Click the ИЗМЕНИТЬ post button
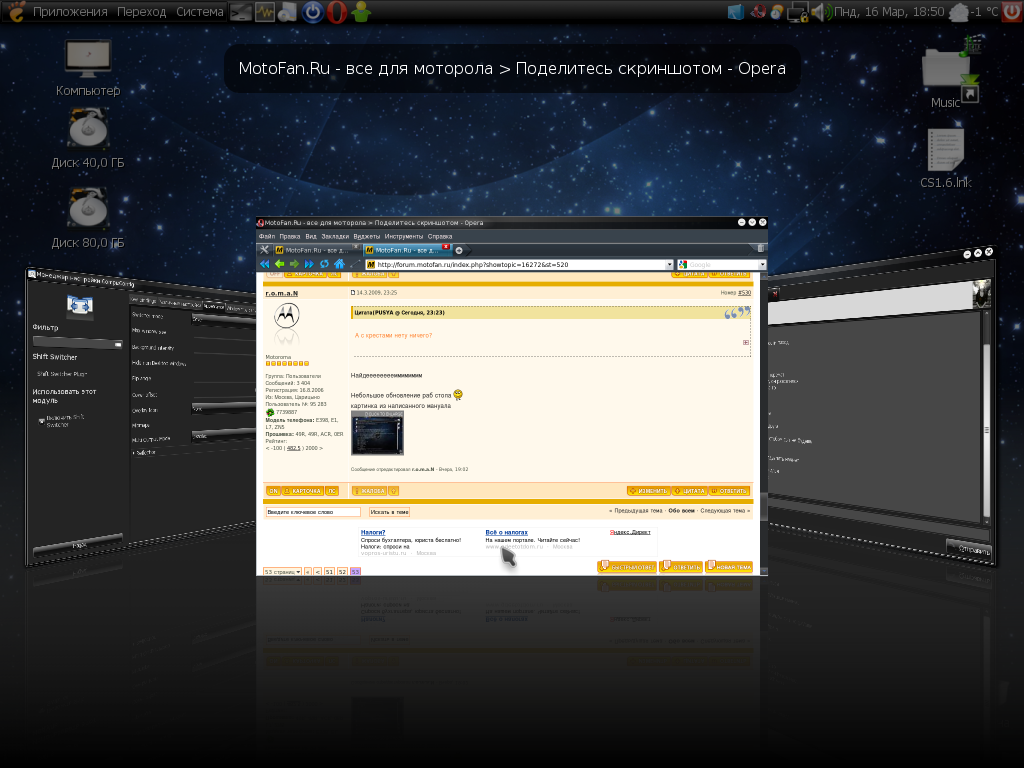 pyautogui.click(x=648, y=490)
